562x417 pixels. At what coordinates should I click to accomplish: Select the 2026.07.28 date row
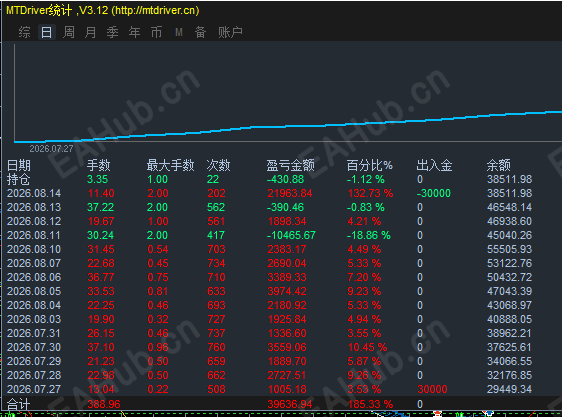point(34,375)
